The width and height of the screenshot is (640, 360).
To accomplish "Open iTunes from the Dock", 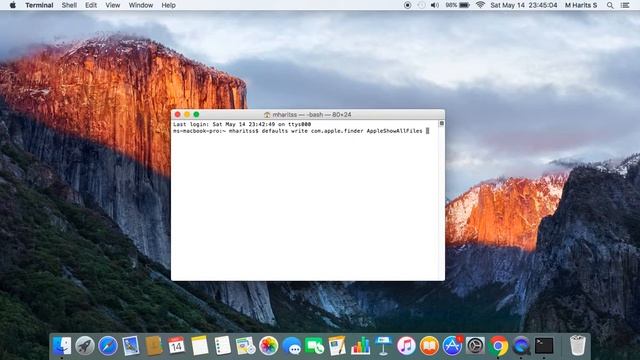I will (406, 346).
